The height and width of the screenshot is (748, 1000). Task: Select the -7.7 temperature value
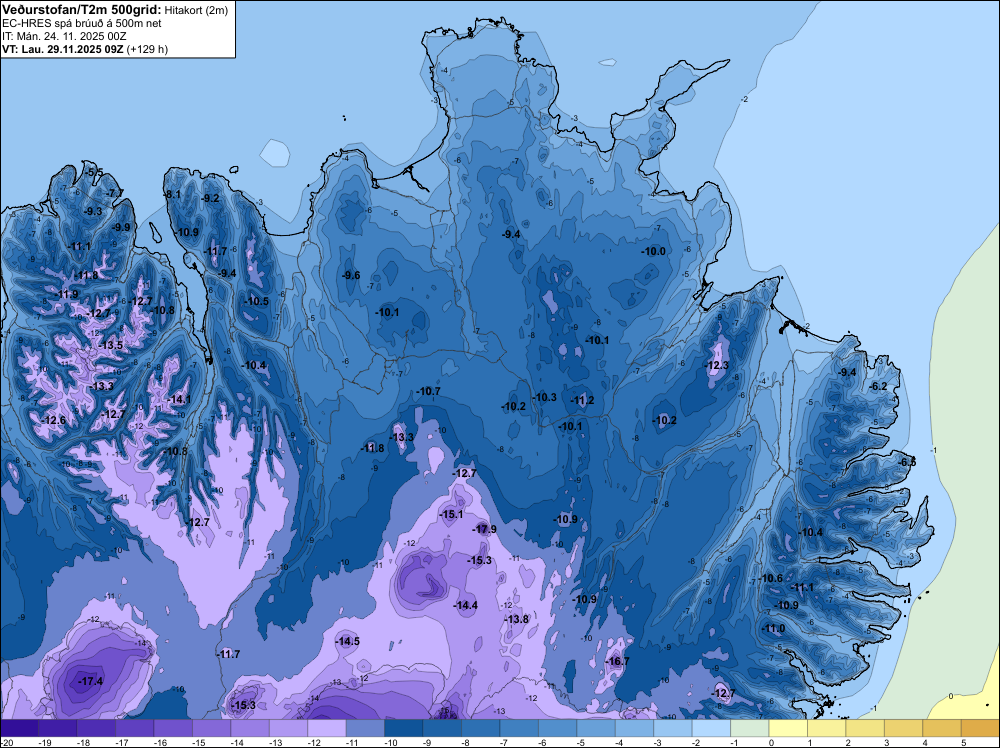(115, 193)
